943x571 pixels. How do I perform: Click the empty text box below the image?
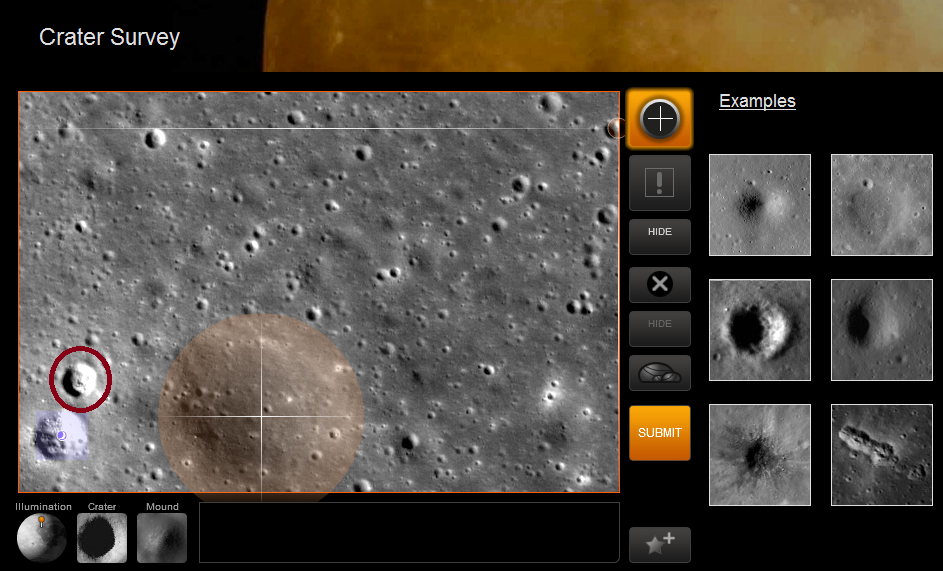pyautogui.click(x=409, y=532)
